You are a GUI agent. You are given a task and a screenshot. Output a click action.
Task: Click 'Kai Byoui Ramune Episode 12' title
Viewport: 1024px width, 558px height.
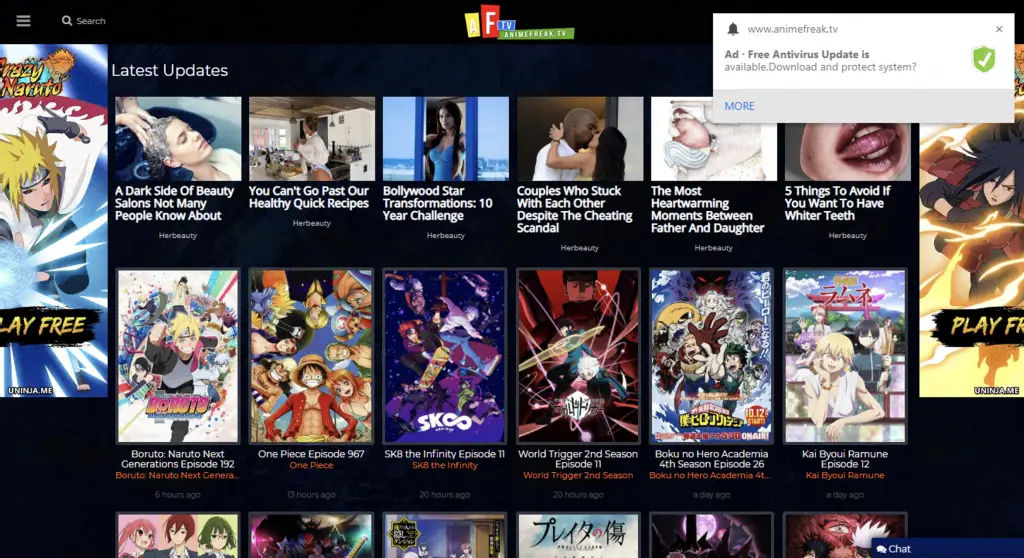(844, 459)
